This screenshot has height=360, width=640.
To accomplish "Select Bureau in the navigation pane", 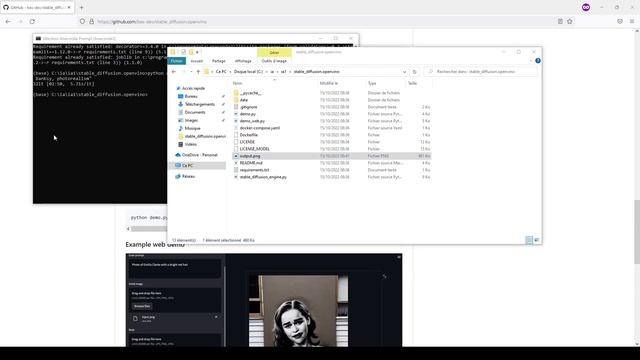I will 191,96.
